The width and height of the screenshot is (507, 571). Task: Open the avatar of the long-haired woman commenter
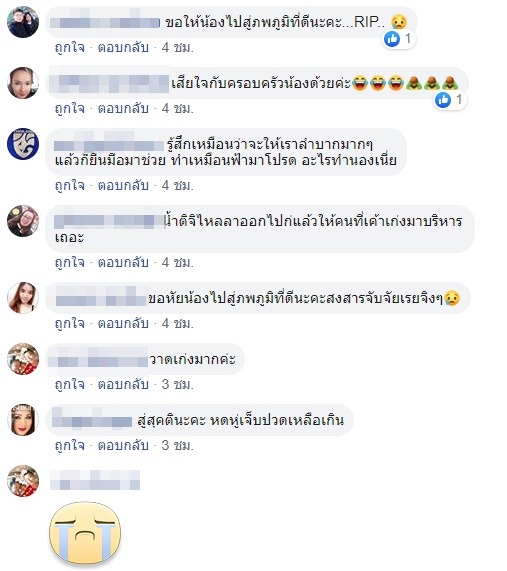pyautogui.click(x=23, y=298)
